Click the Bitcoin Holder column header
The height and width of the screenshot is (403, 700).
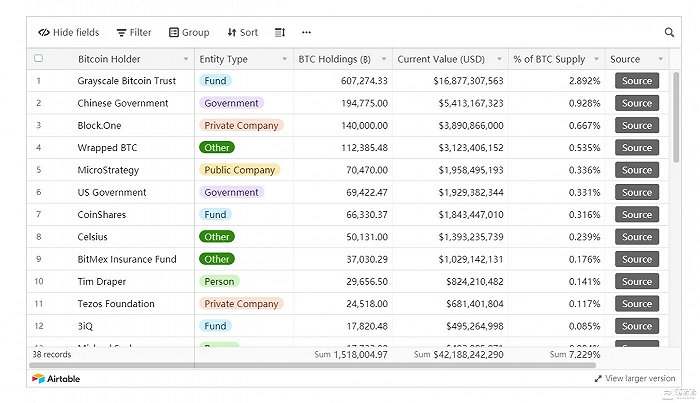tap(109, 59)
